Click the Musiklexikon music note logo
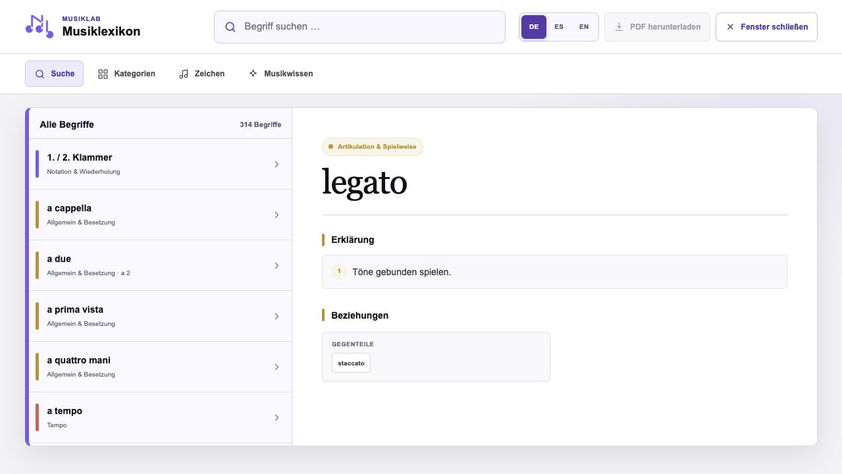The image size is (842, 474). [x=39, y=26]
